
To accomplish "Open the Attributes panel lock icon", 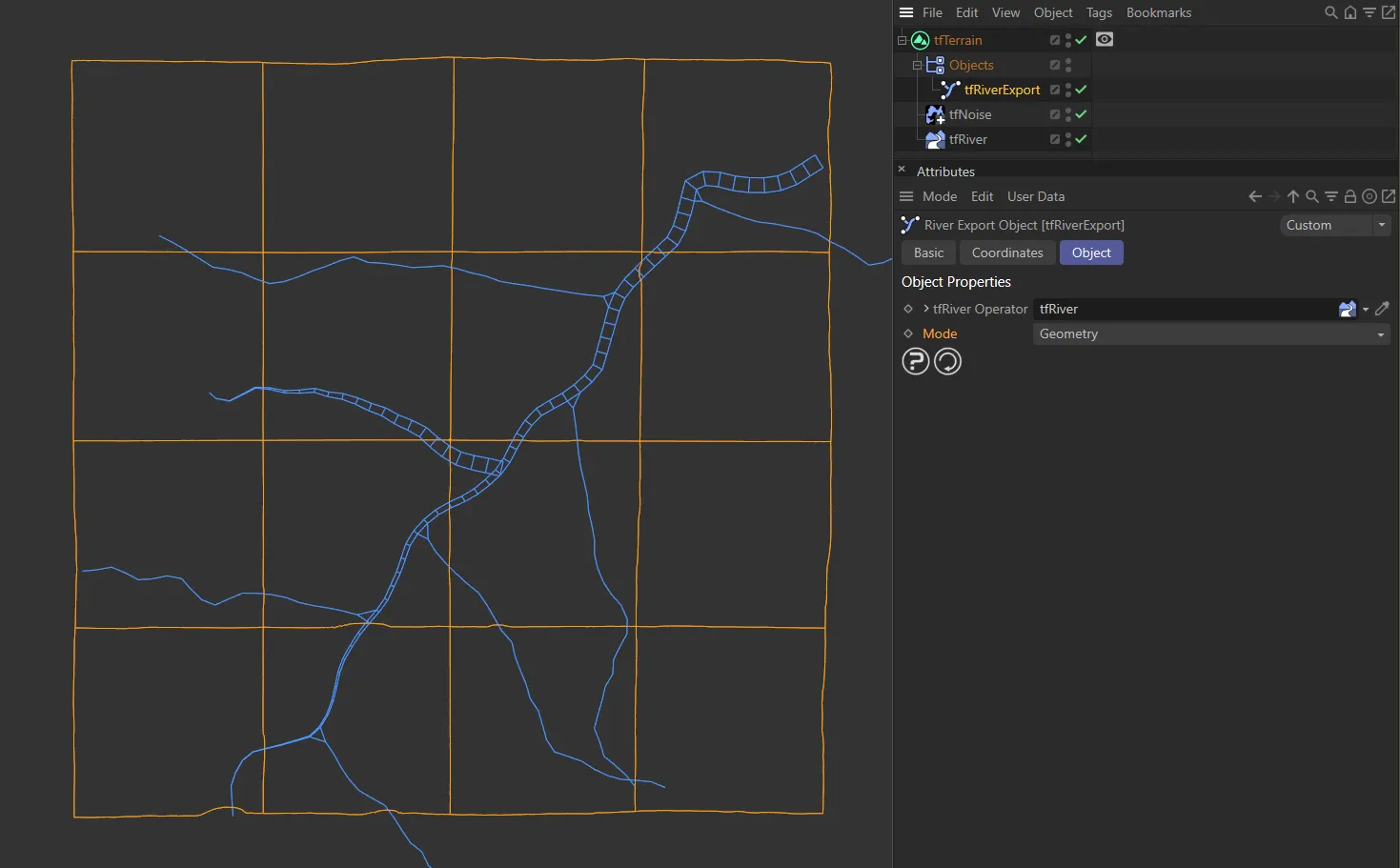I will pyautogui.click(x=1350, y=196).
